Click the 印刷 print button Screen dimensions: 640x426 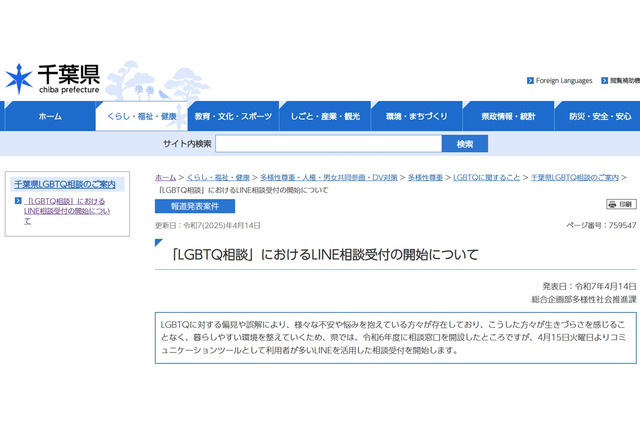pyautogui.click(x=621, y=204)
